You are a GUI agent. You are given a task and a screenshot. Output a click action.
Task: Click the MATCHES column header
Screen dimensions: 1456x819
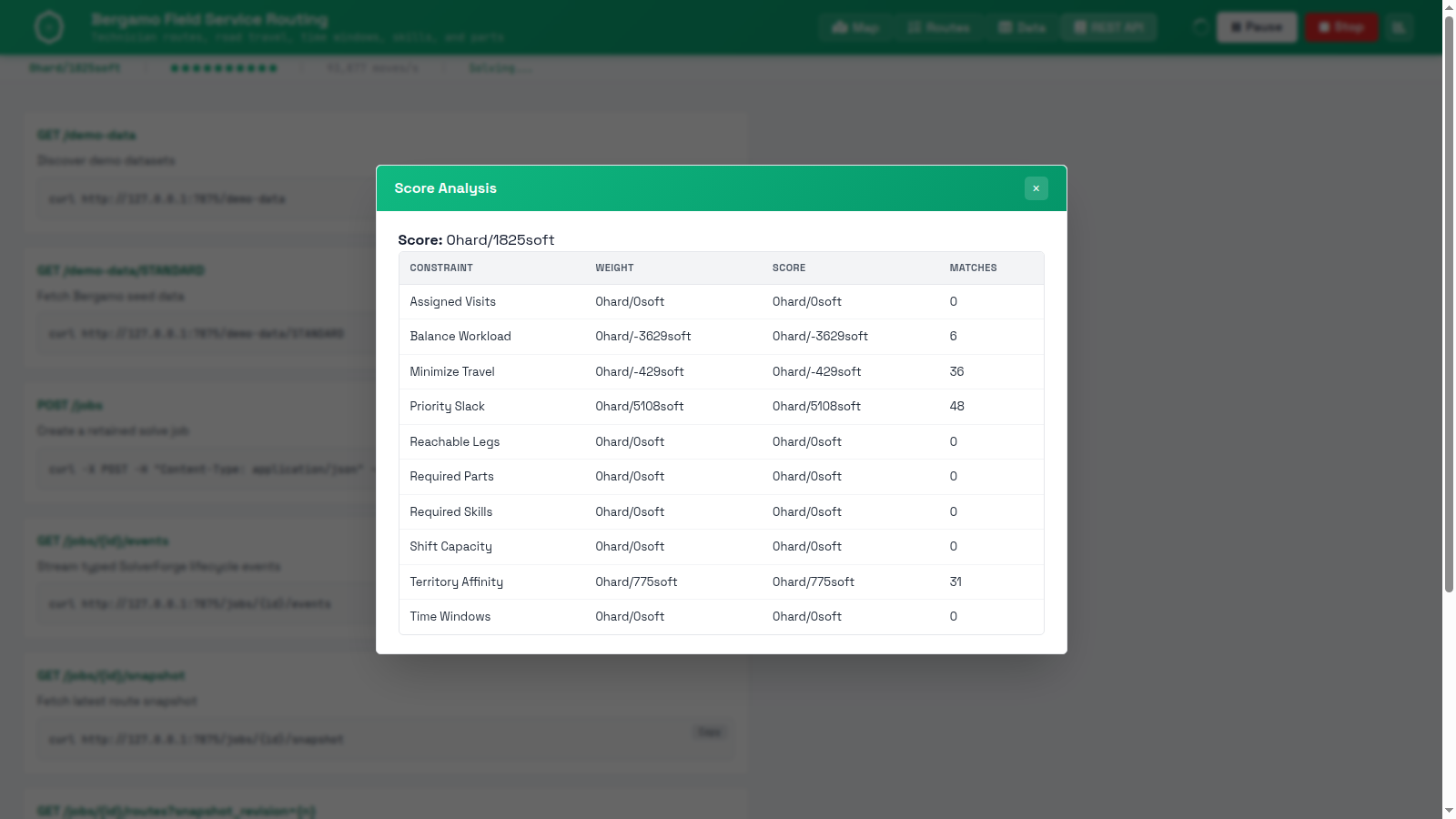tap(973, 268)
